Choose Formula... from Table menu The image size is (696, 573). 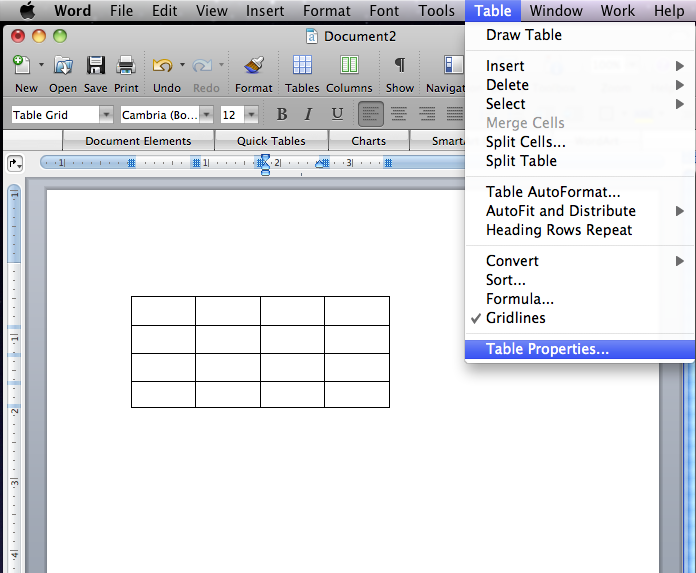tap(580, 299)
